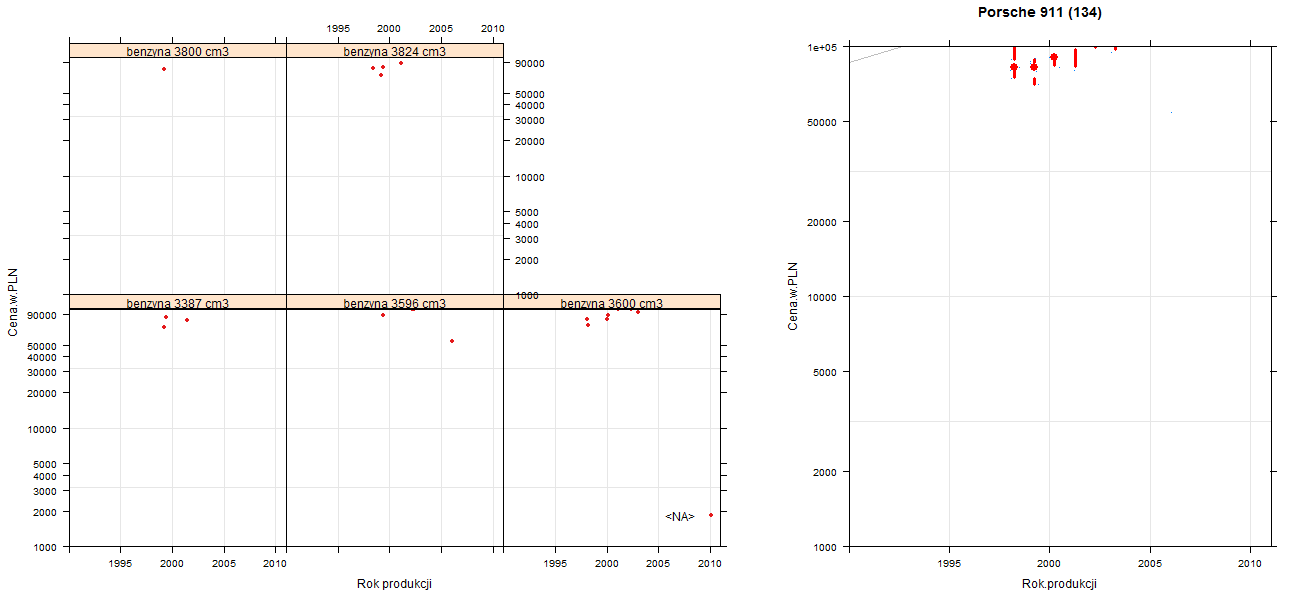
Task: Click the "90000" tick label beside the benzyna 3824 cm3 panel
Action: (528, 64)
